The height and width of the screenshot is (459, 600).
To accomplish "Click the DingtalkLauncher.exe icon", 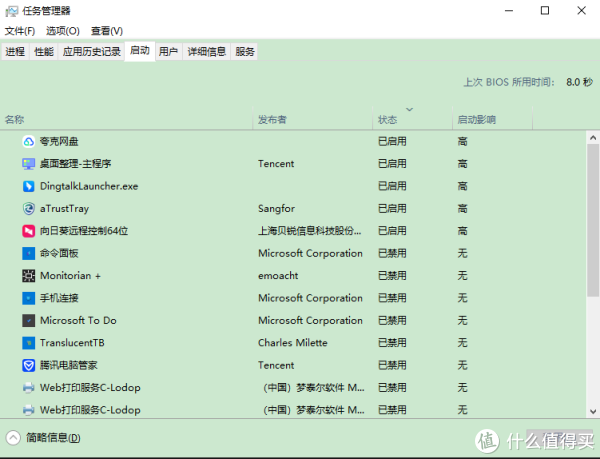I will (x=28, y=186).
